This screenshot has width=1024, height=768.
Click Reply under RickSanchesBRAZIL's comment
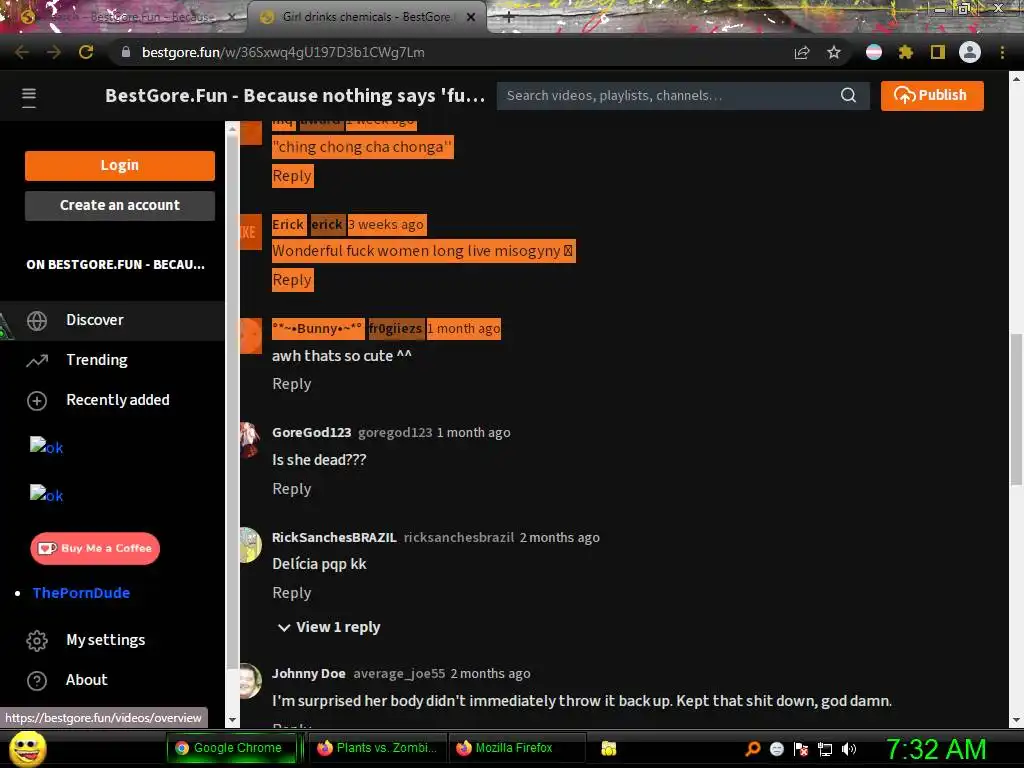291,593
